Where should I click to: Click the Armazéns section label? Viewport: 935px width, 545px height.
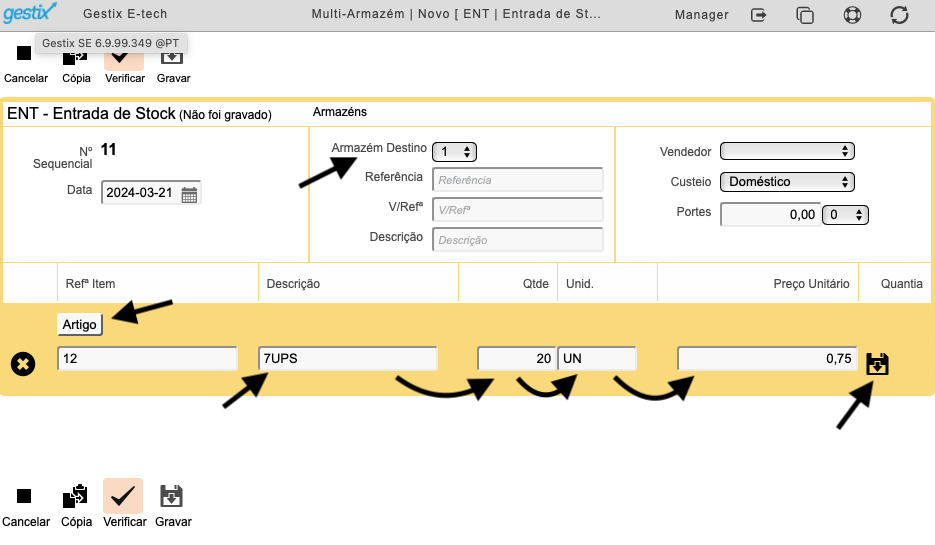click(340, 112)
